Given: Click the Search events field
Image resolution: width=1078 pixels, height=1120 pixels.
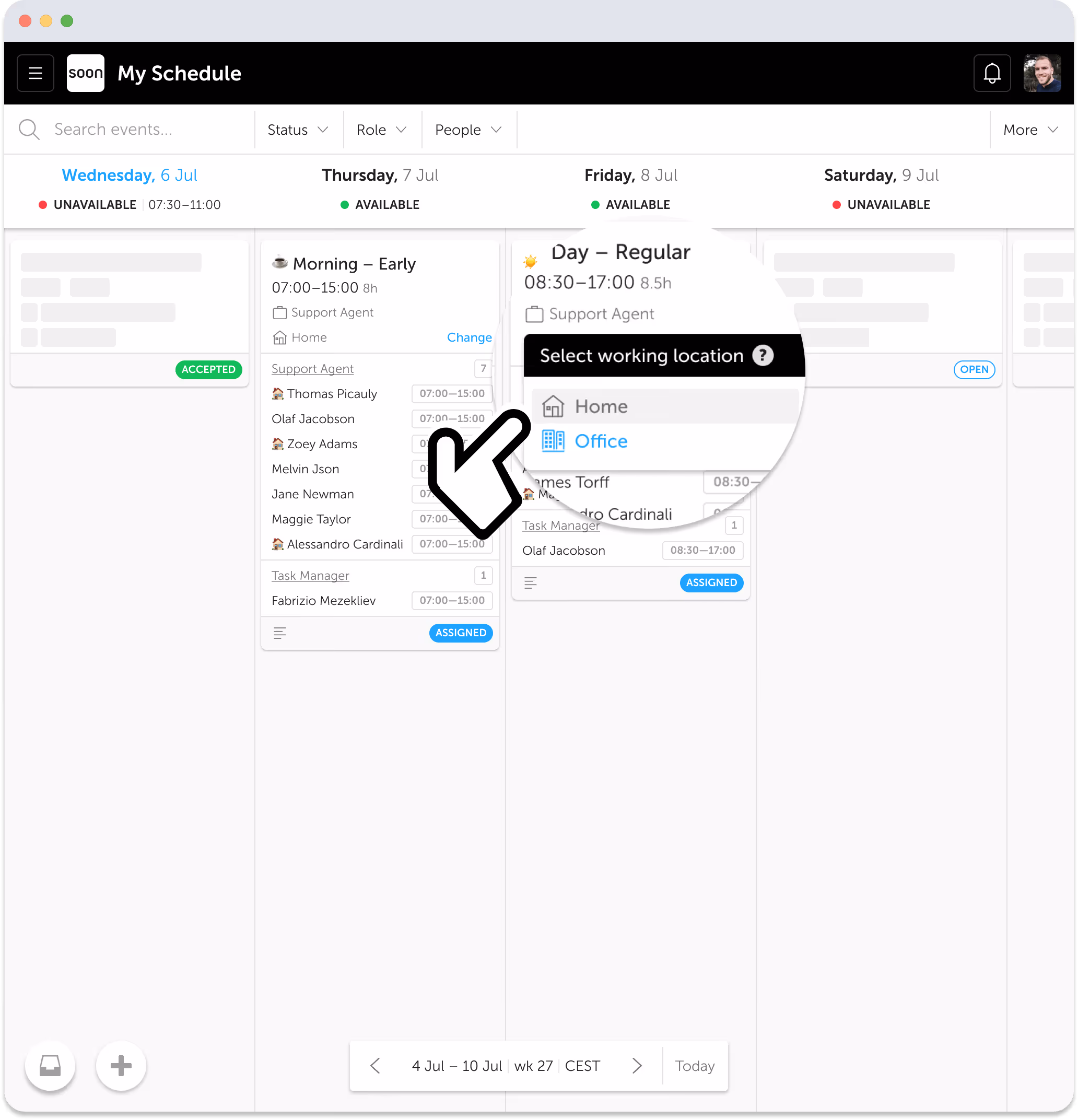Looking at the screenshot, I should tap(113, 129).
